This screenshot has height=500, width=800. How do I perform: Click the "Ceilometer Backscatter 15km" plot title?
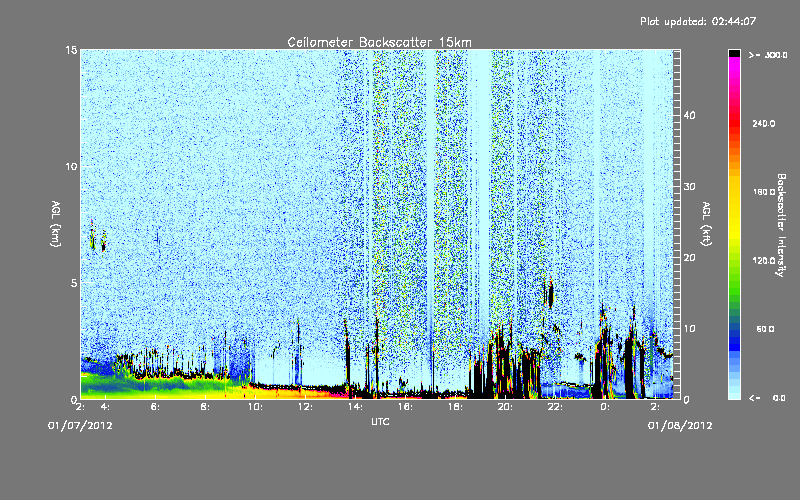(379, 42)
